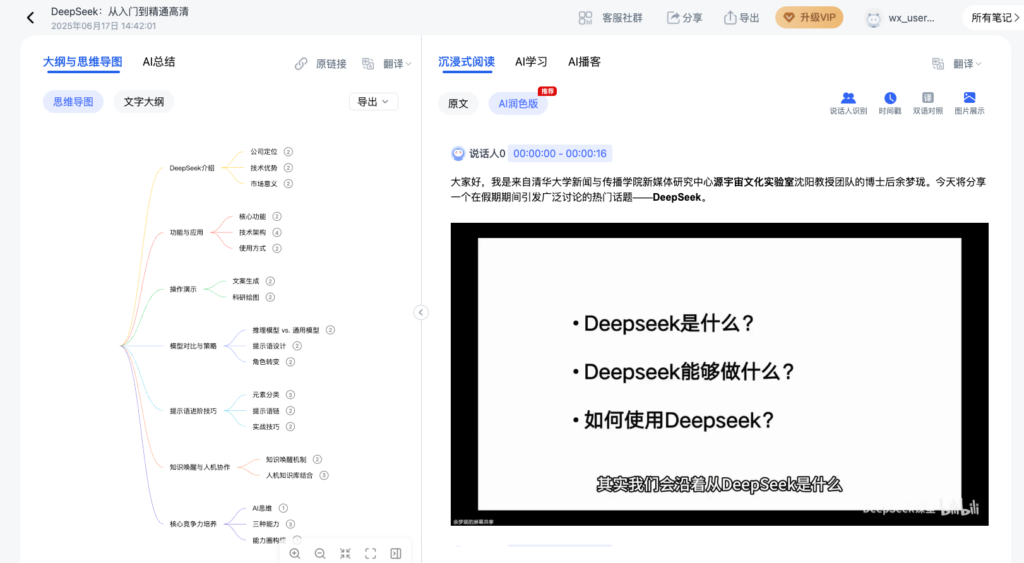
Task: Open the left panel 翻译 dropdown
Action: [x=397, y=63]
